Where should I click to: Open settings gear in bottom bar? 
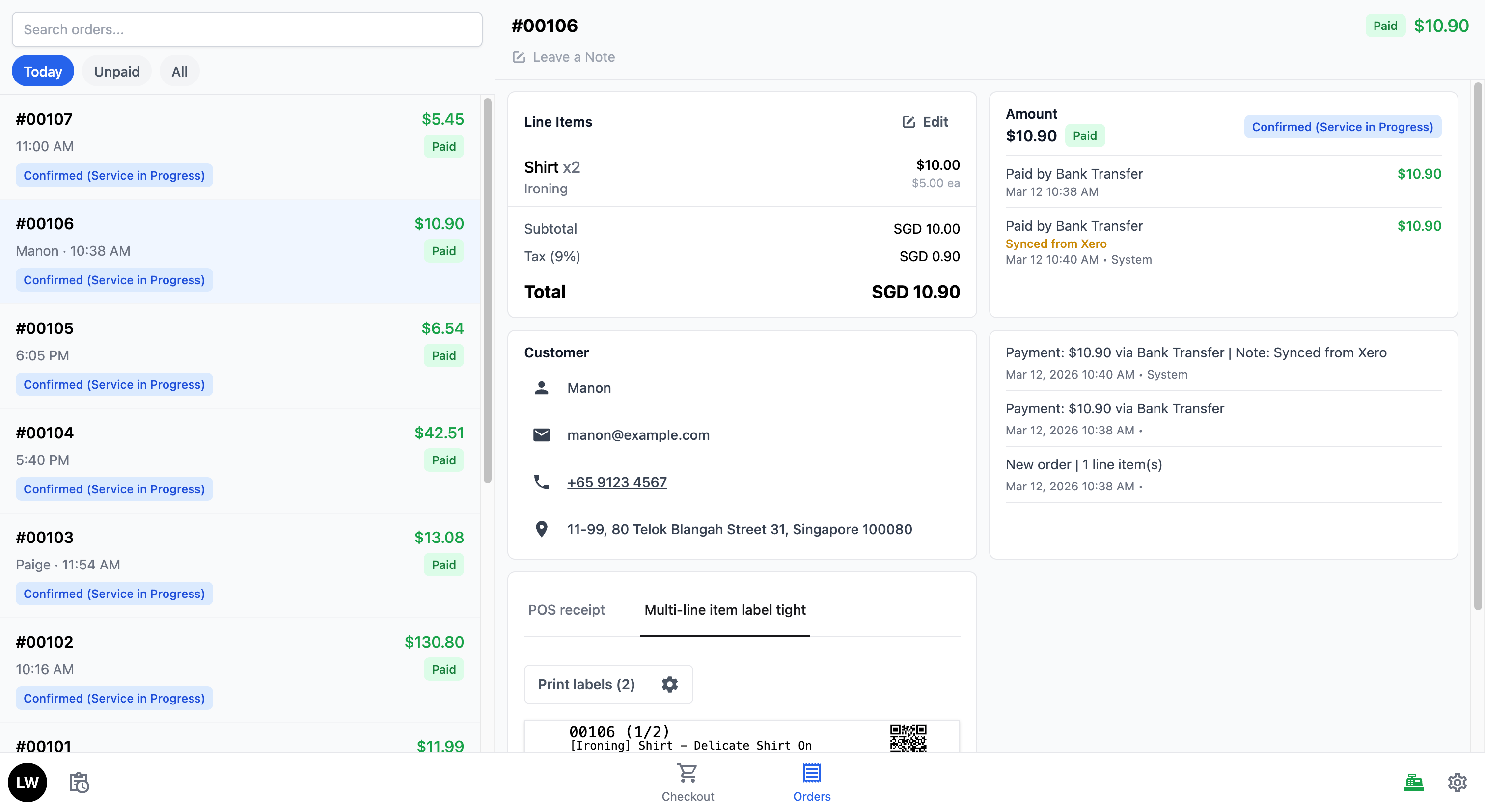point(1457,782)
